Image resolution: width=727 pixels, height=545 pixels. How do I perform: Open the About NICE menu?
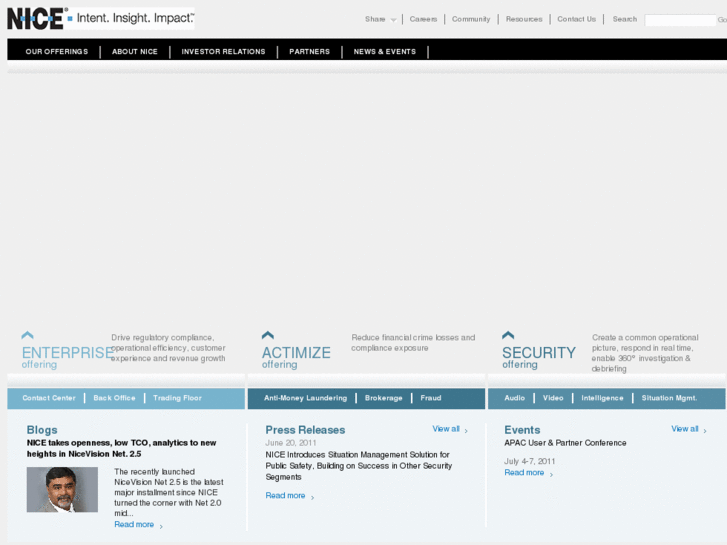(x=134, y=51)
